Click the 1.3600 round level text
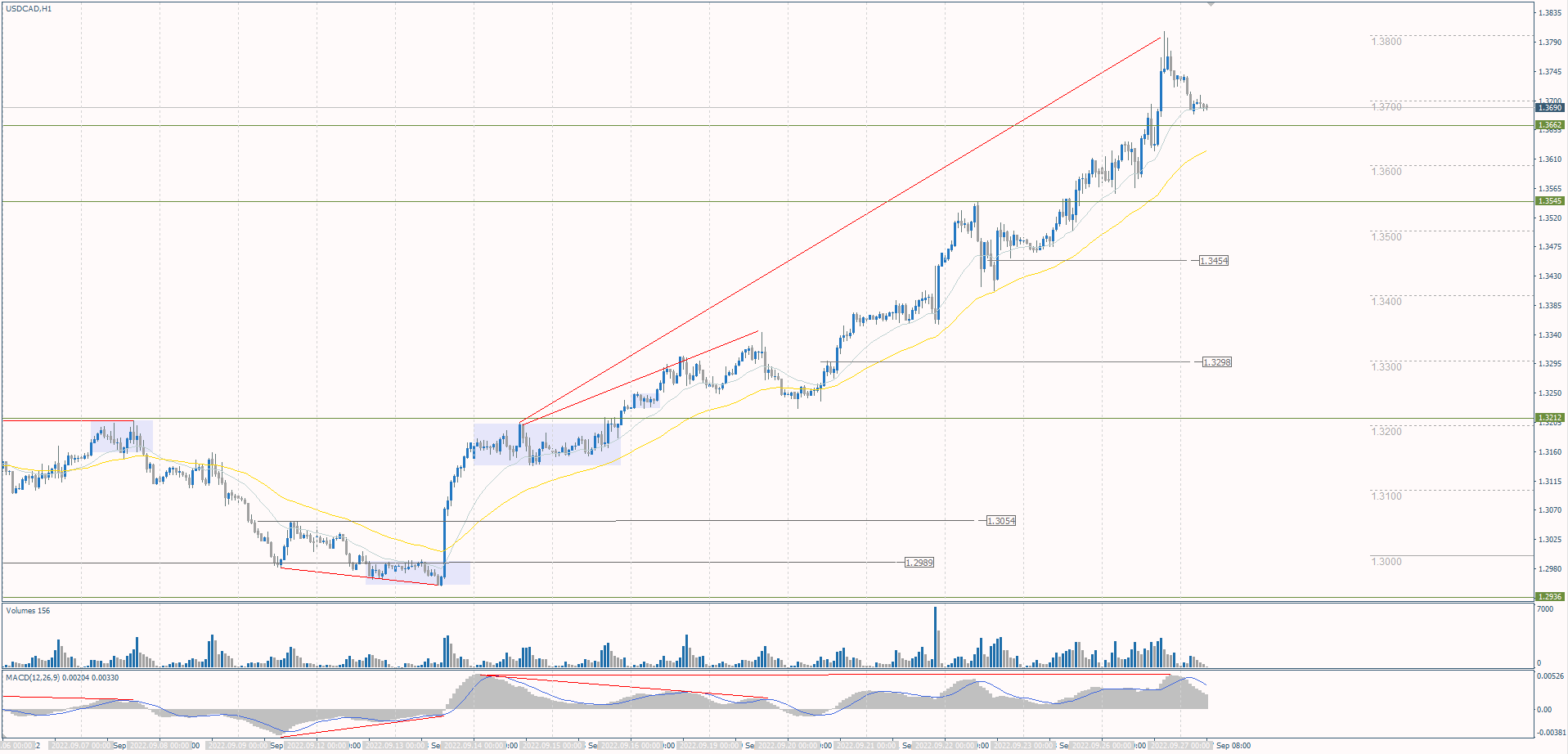Viewport: 1568px width, 754px height. coord(1386,172)
